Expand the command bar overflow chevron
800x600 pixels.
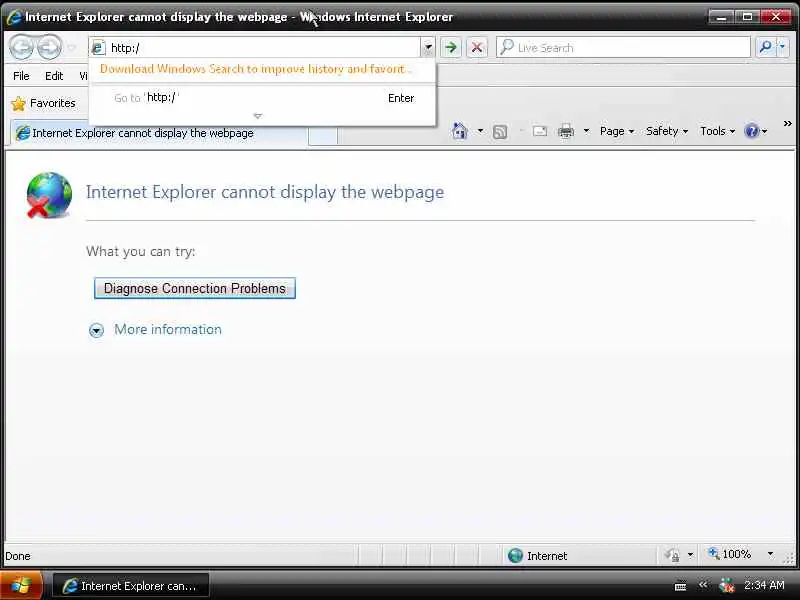tap(787, 123)
